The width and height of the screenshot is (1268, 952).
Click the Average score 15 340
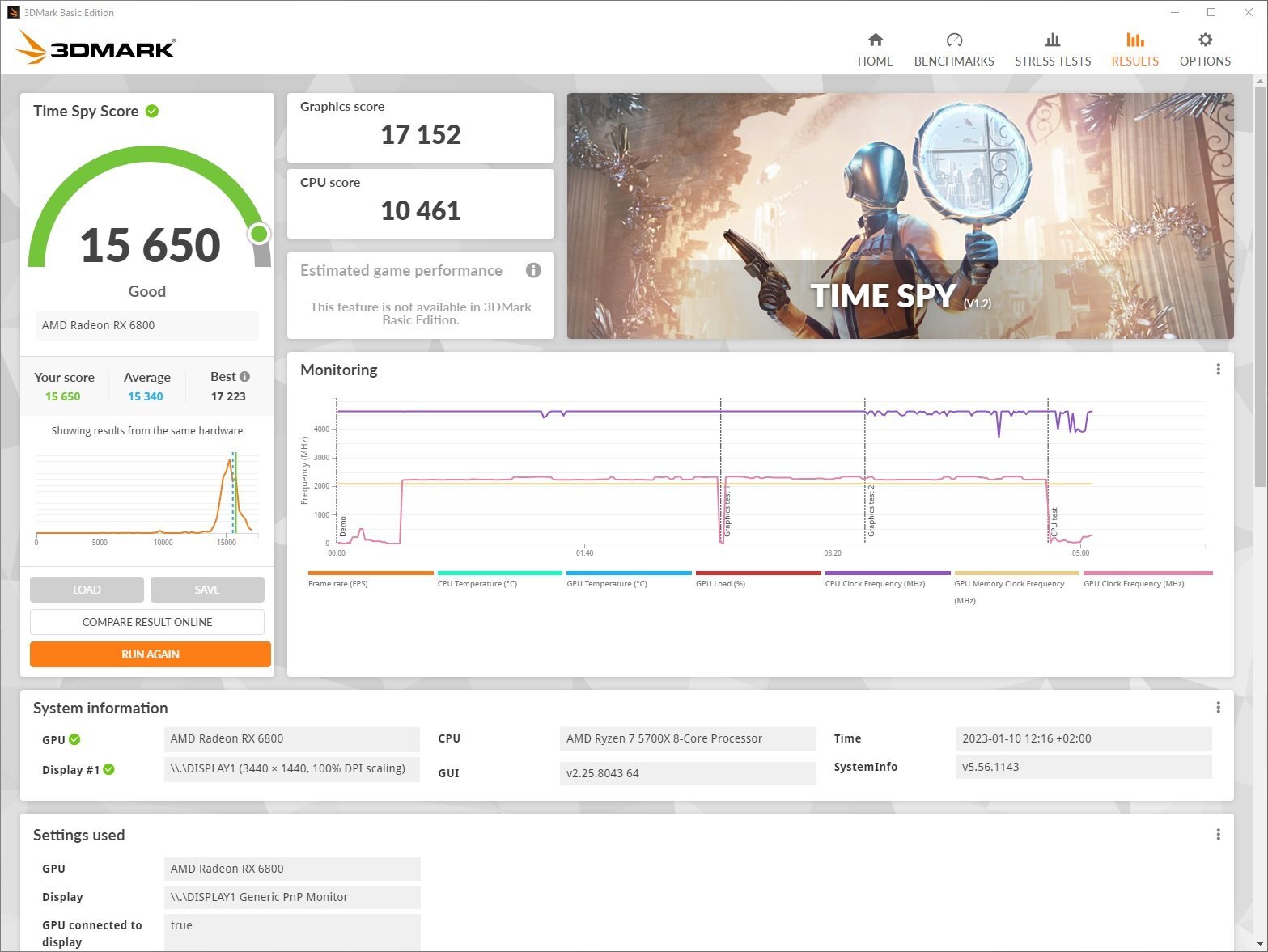click(x=146, y=396)
